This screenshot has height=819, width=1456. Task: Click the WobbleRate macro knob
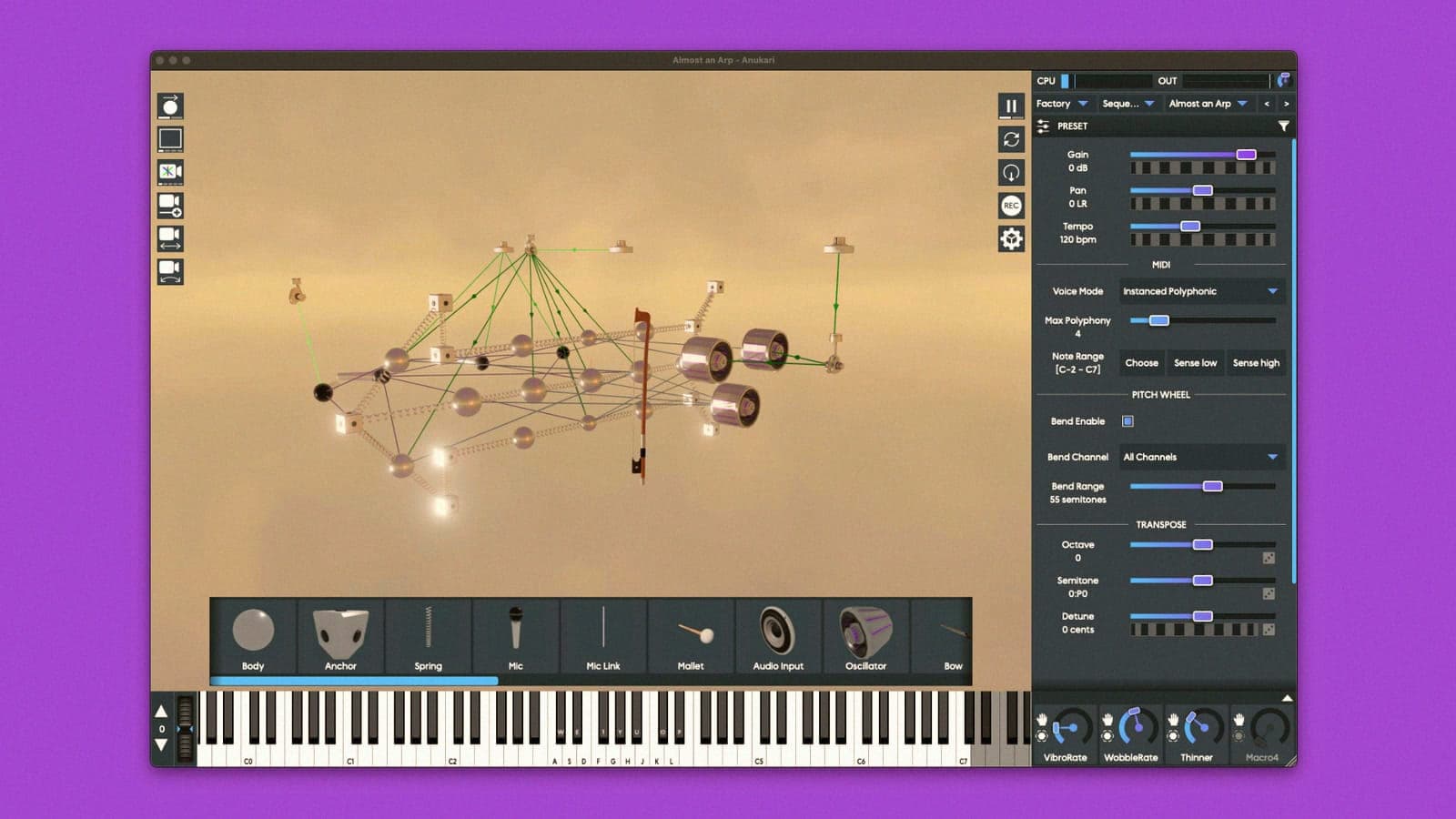(1138, 728)
